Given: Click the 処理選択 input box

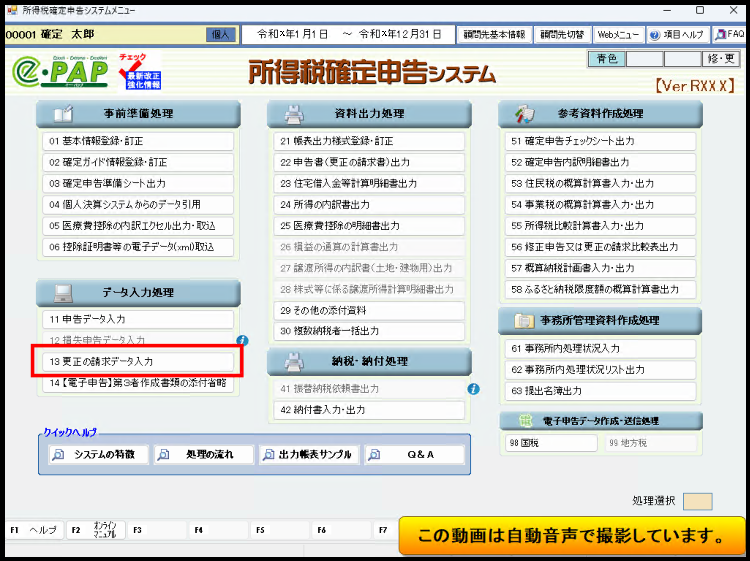Looking at the screenshot, I should pyautogui.click(x=698, y=501).
